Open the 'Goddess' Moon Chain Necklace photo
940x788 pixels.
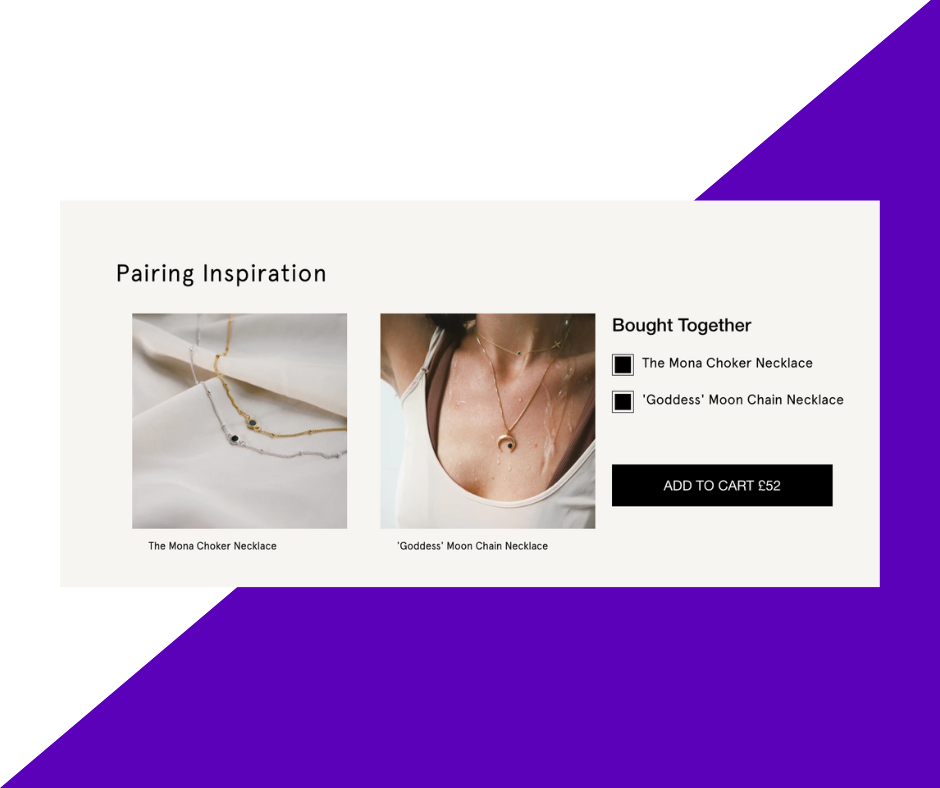[487, 421]
